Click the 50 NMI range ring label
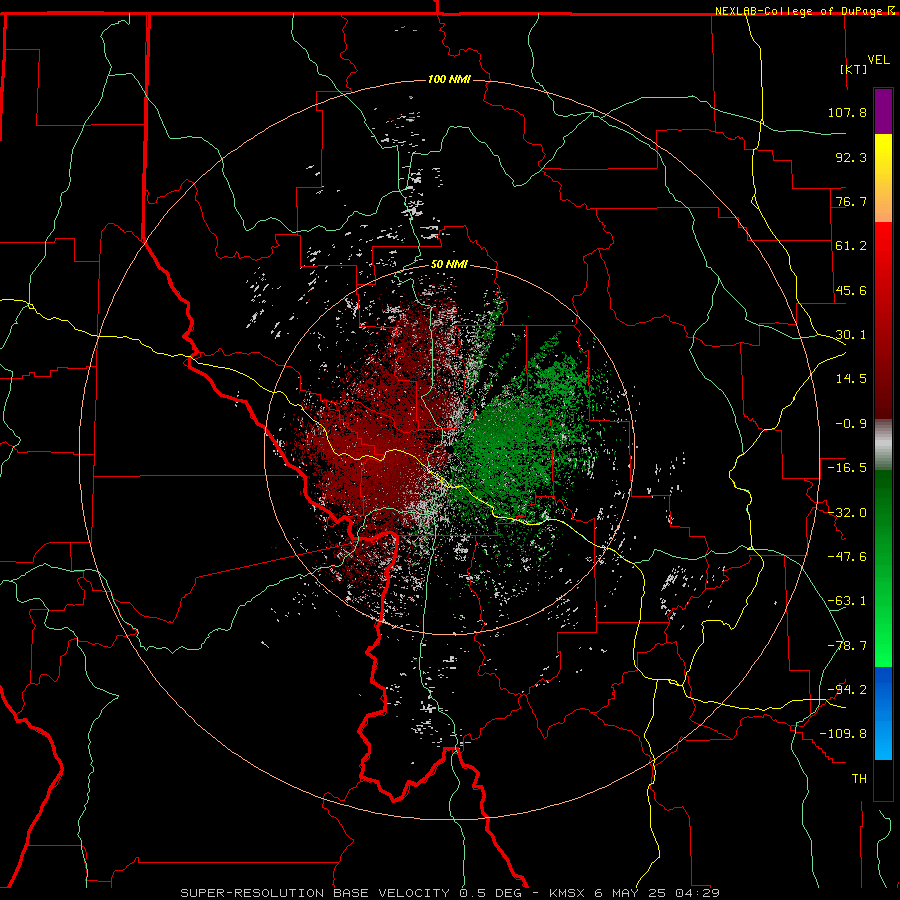 [x=449, y=265]
